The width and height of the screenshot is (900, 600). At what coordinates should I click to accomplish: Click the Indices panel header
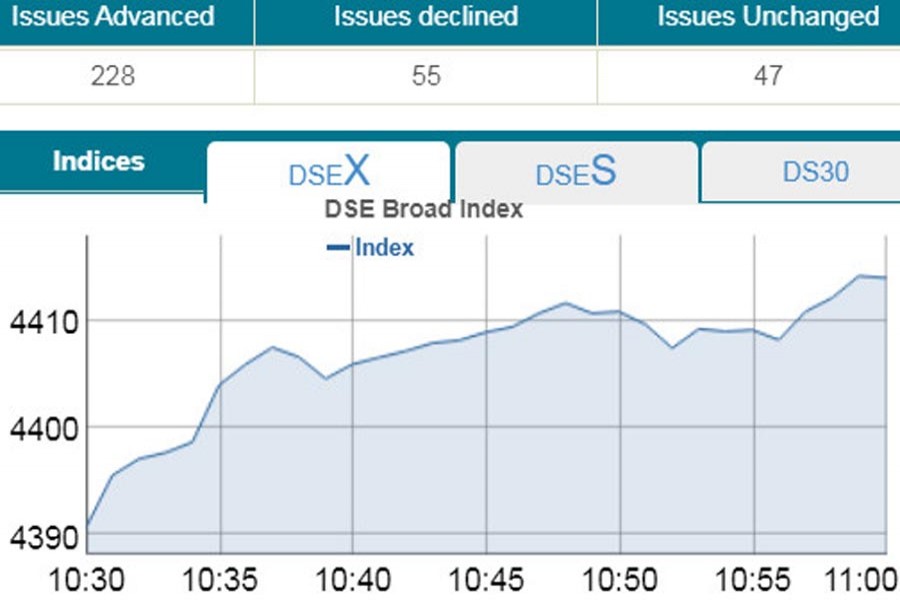tap(96, 160)
